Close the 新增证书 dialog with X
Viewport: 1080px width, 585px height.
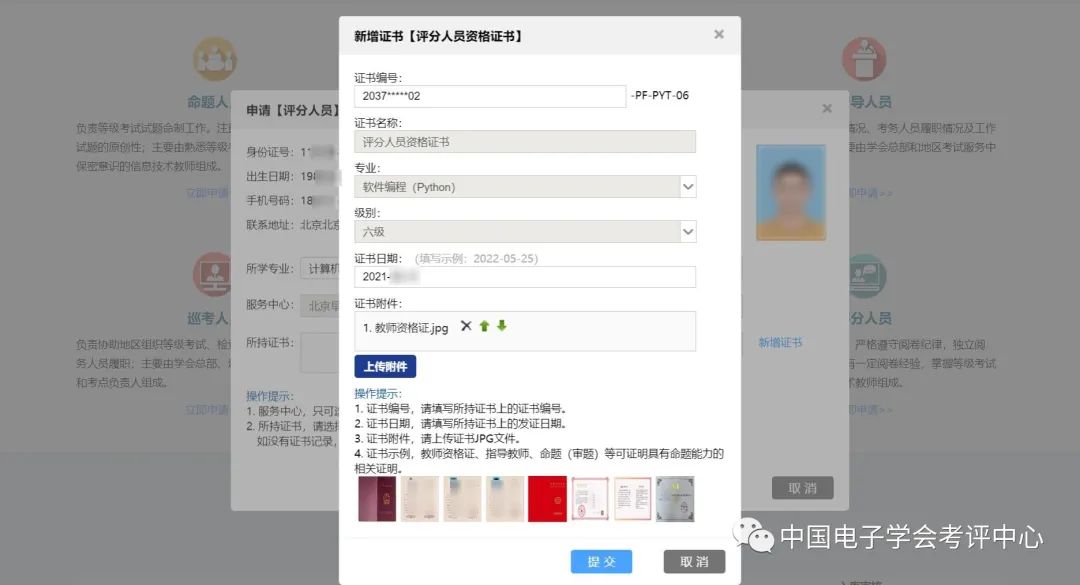pyautogui.click(x=718, y=34)
